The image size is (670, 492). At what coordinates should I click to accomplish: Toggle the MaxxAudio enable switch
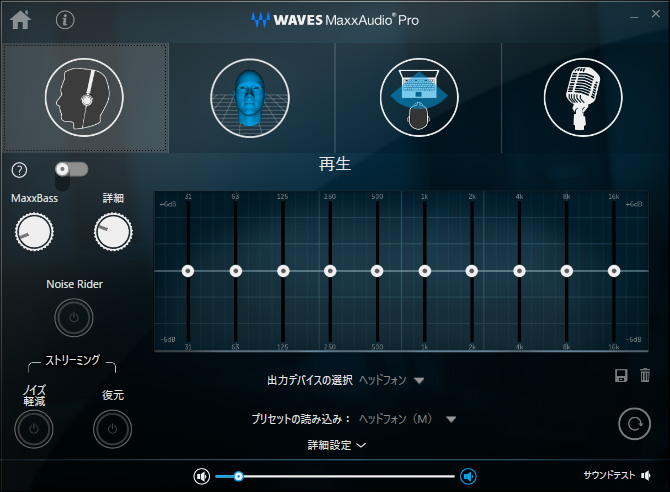pyautogui.click(x=72, y=170)
